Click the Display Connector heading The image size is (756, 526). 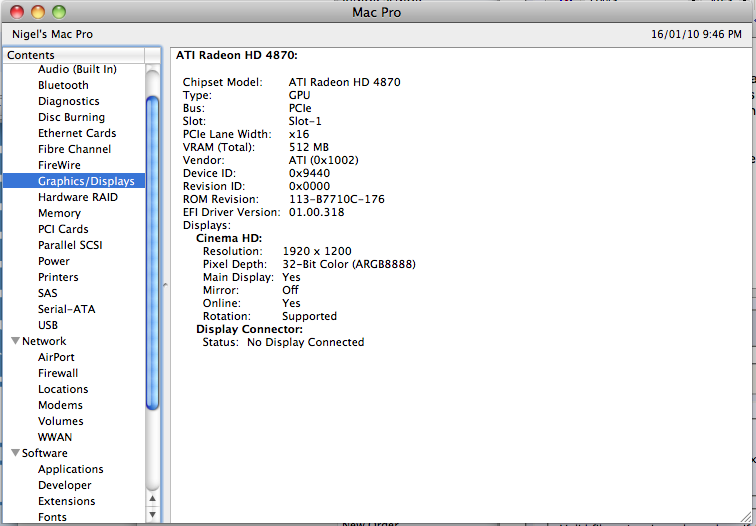point(249,329)
